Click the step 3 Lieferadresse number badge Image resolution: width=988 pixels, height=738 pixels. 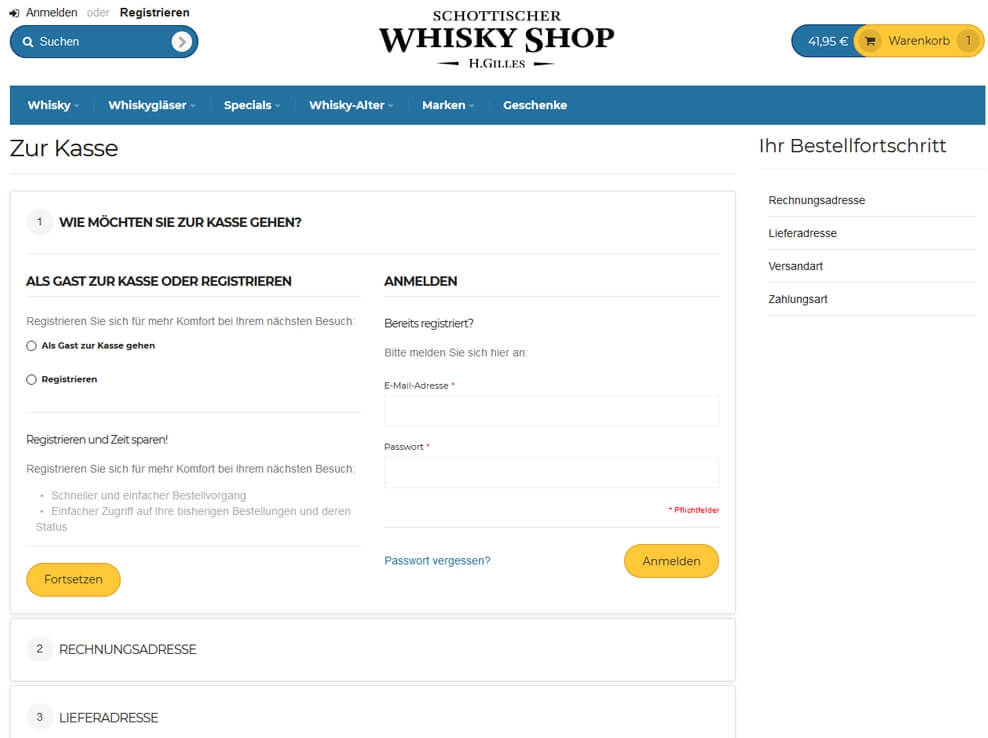pos(40,717)
